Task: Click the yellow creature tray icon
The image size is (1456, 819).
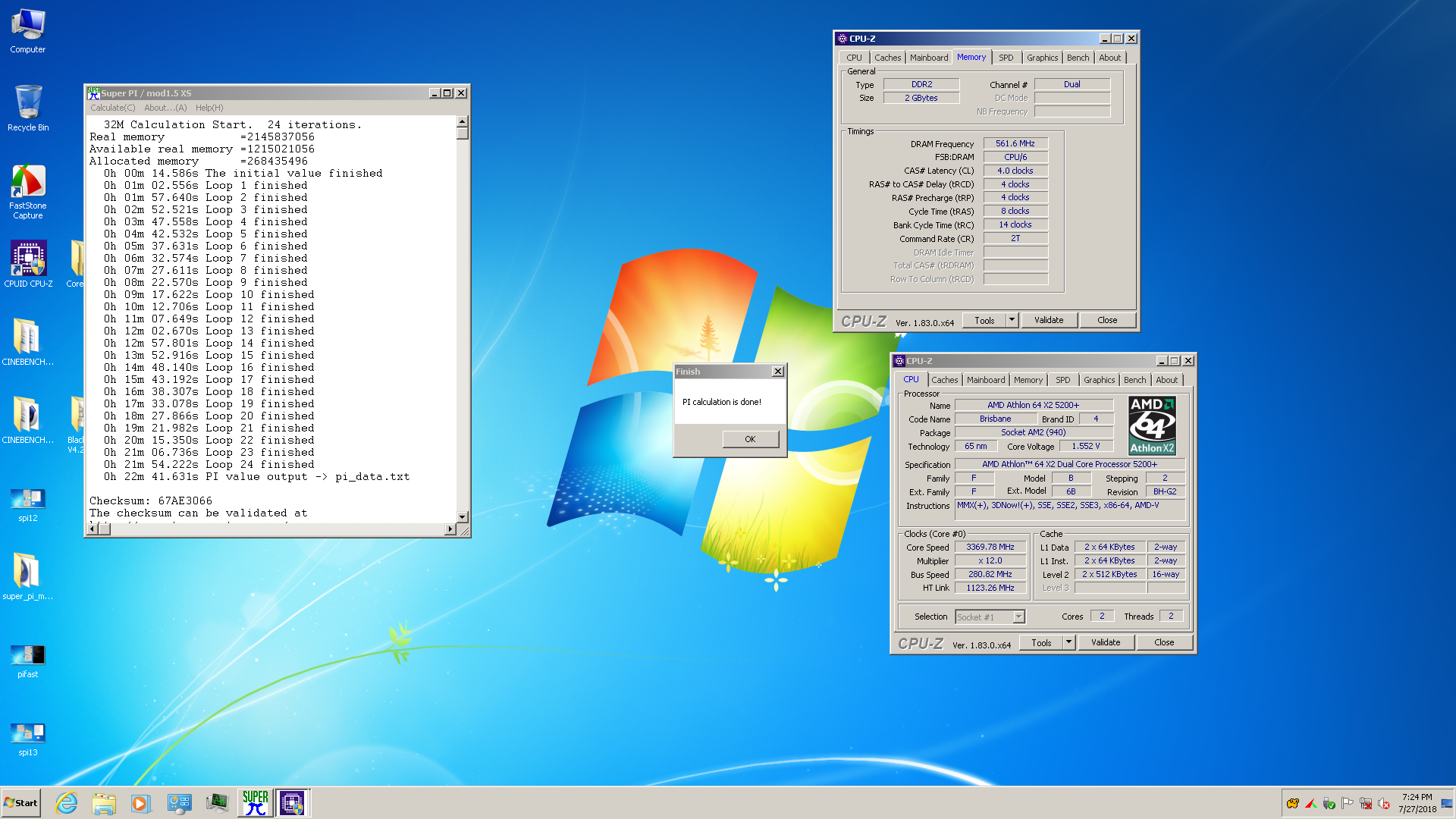Action: 1293,804
